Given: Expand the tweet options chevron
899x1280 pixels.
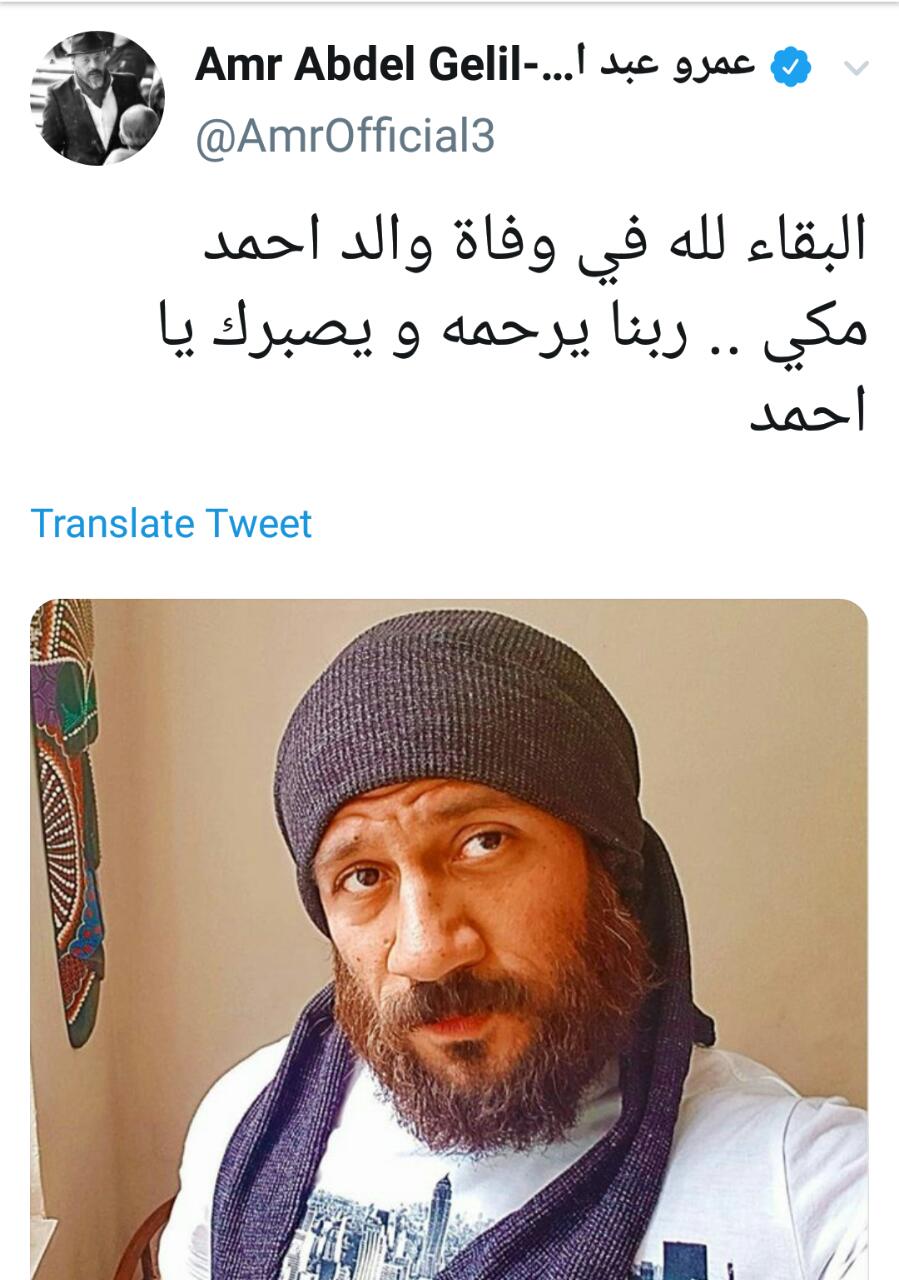Looking at the screenshot, I should tap(856, 68).
